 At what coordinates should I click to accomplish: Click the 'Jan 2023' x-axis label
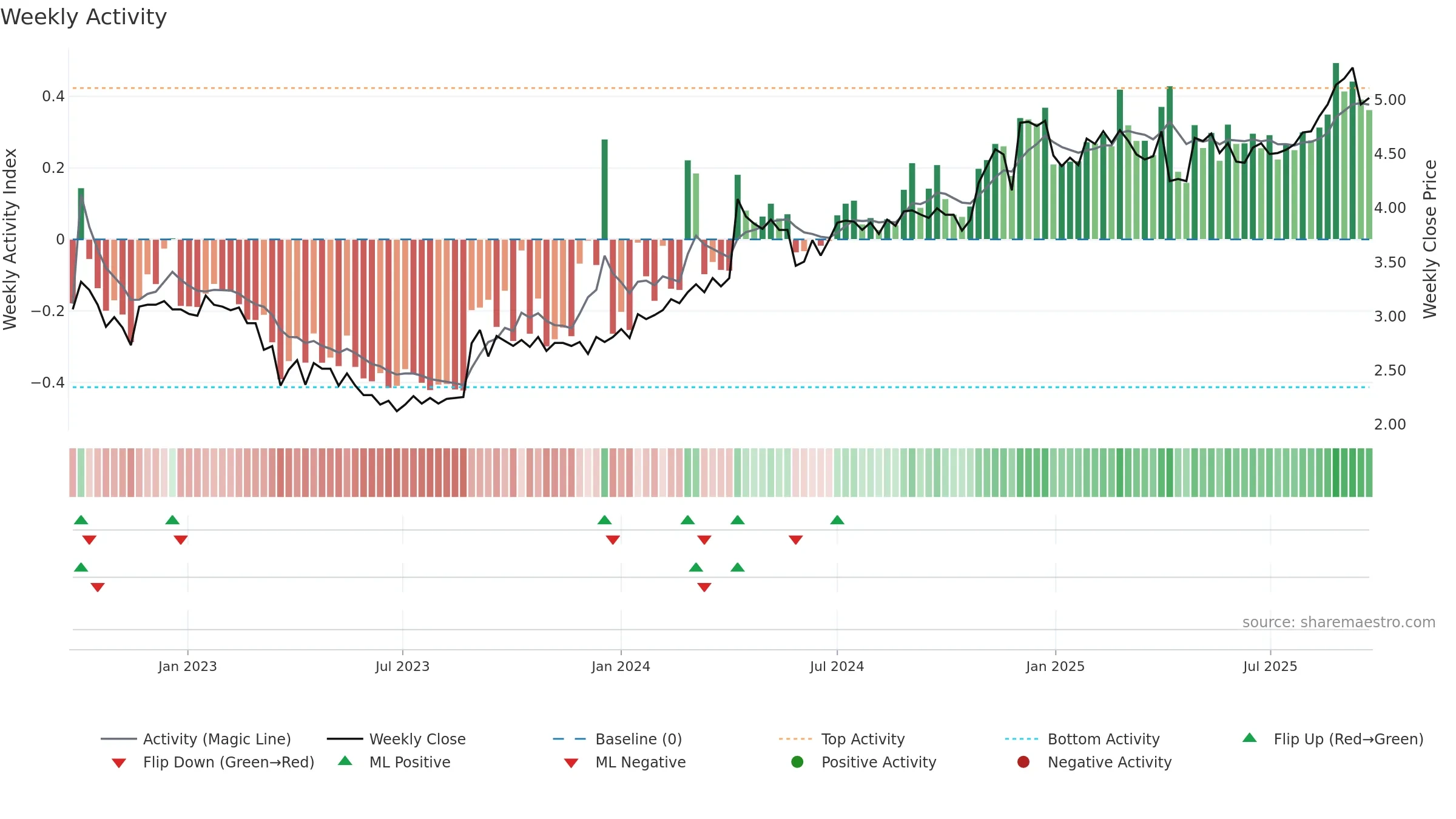(x=187, y=666)
